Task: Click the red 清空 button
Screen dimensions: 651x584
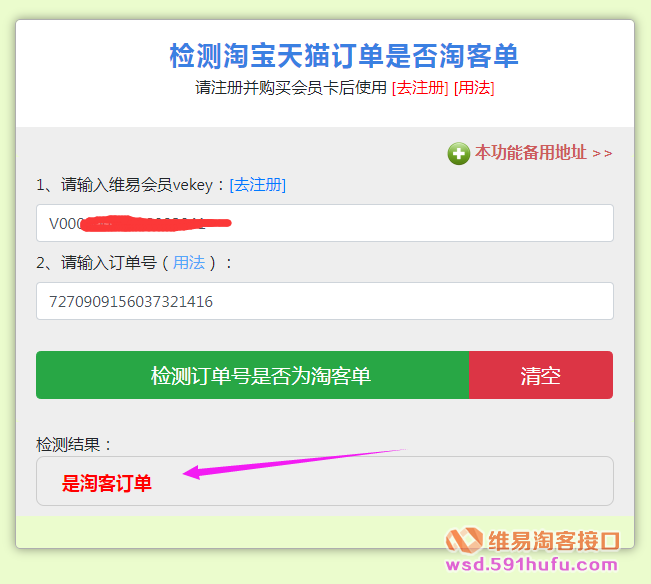Action: click(x=541, y=375)
